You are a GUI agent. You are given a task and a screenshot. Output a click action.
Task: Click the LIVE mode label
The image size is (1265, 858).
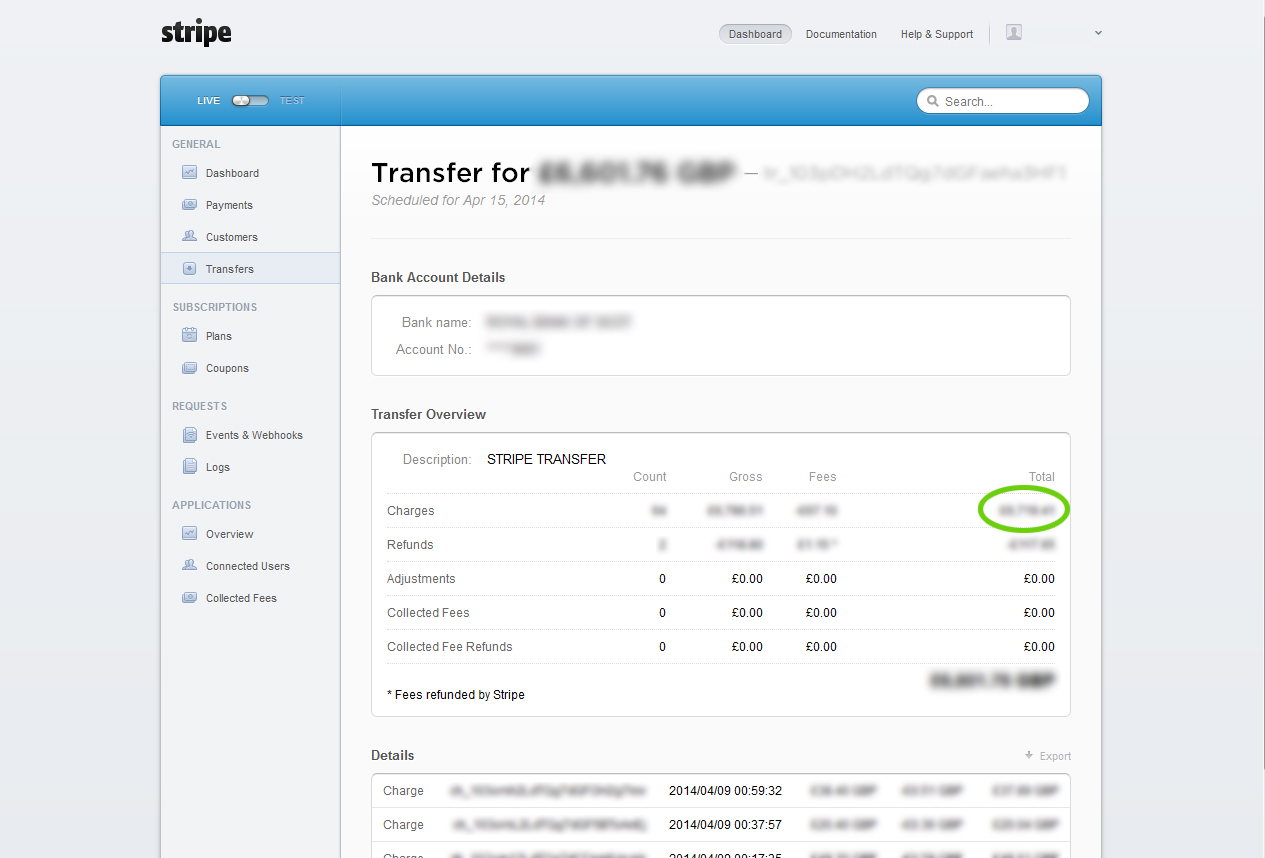[x=208, y=101]
